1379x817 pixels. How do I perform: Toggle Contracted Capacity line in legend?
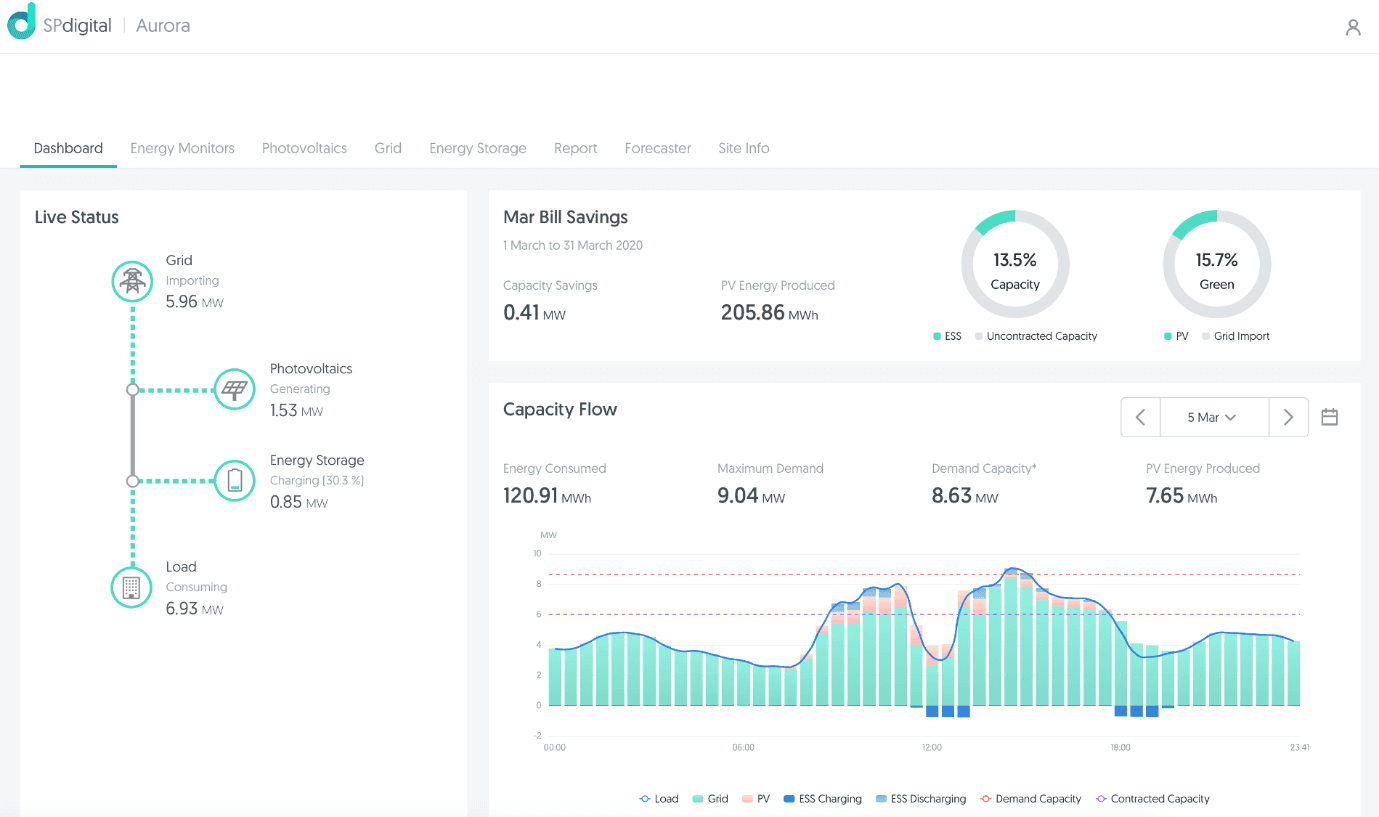[1153, 799]
